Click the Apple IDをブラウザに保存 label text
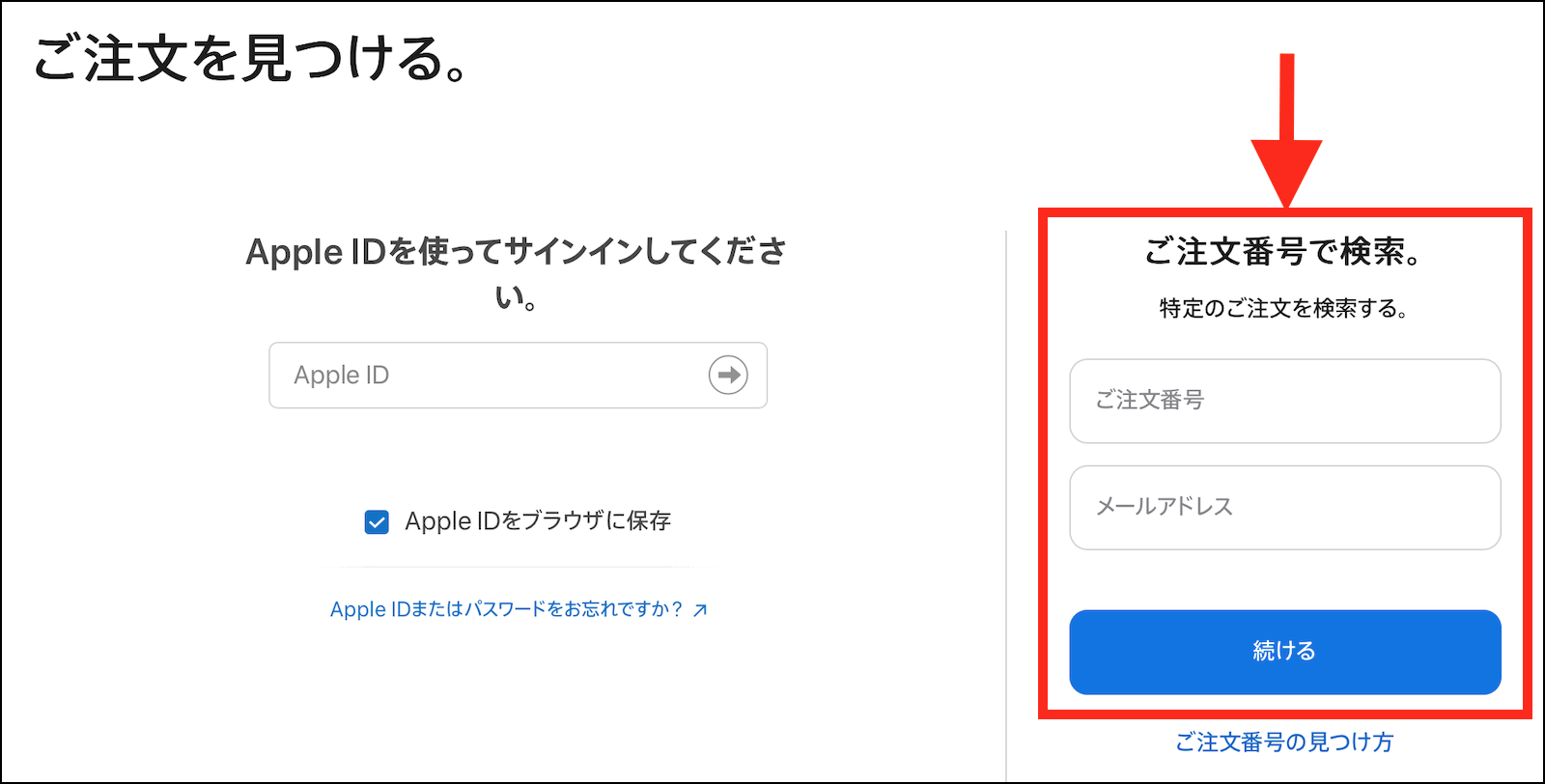Viewport: 1545px width, 784px height. click(538, 521)
